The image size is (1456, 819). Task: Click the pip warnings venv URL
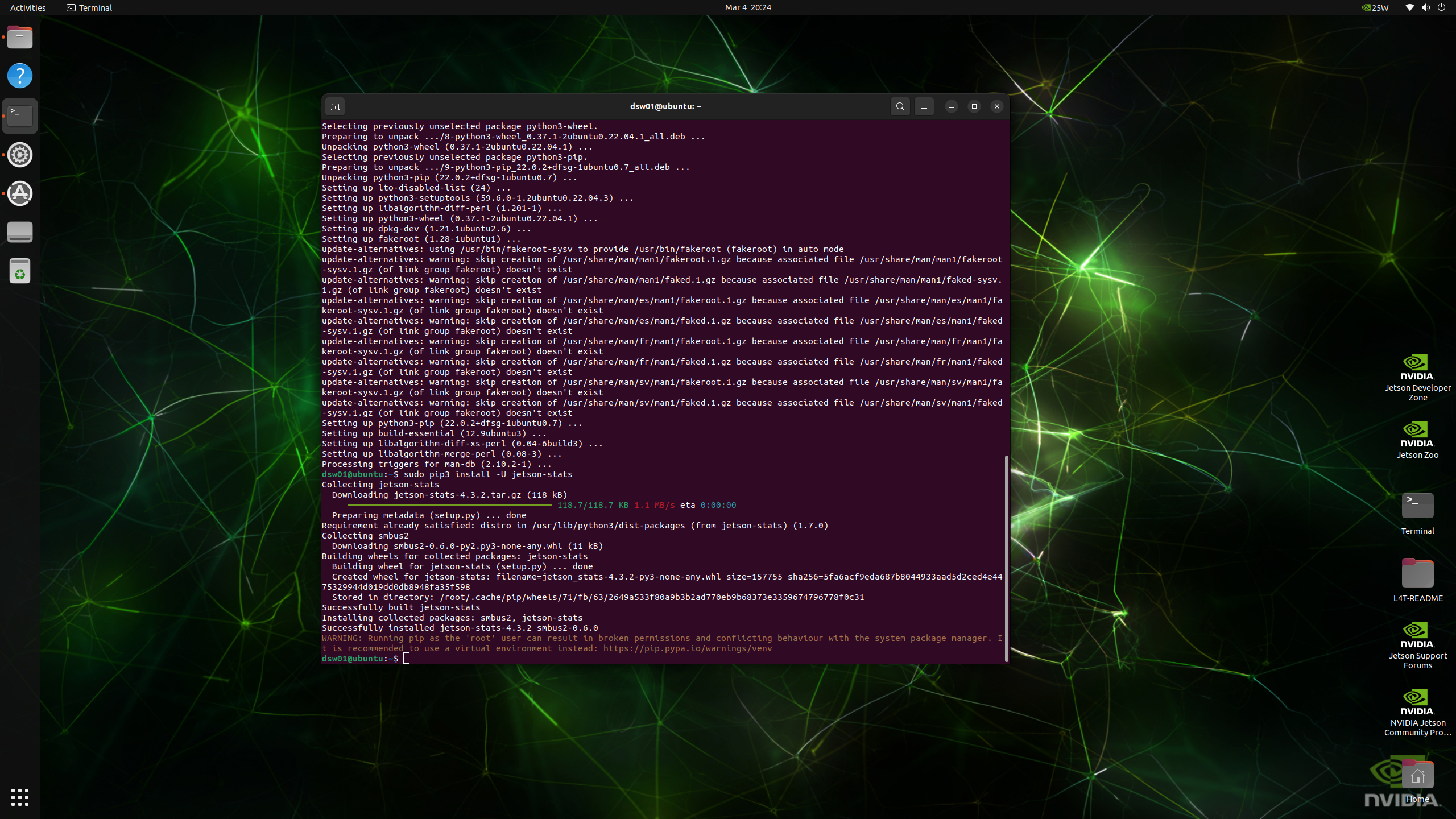[x=687, y=648]
